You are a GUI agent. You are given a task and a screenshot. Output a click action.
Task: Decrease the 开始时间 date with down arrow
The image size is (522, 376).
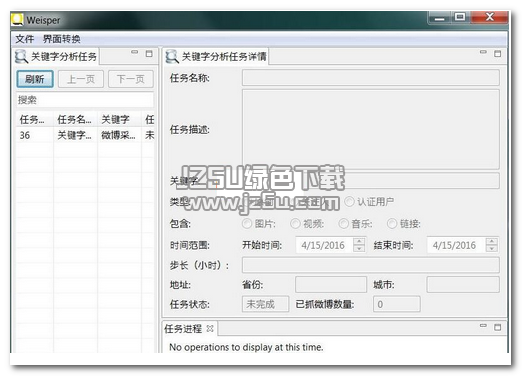[359, 248]
